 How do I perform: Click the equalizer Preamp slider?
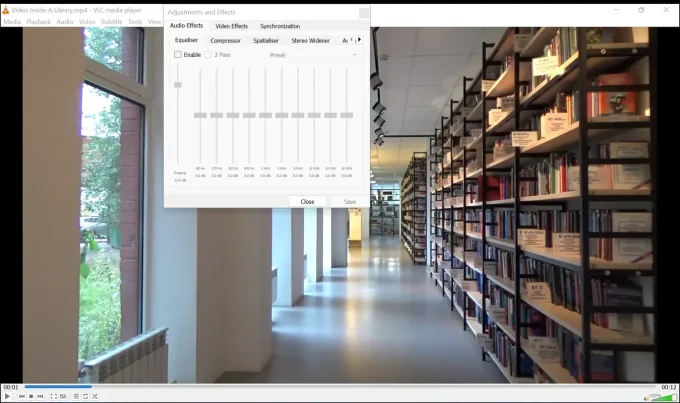pos(178,86)
